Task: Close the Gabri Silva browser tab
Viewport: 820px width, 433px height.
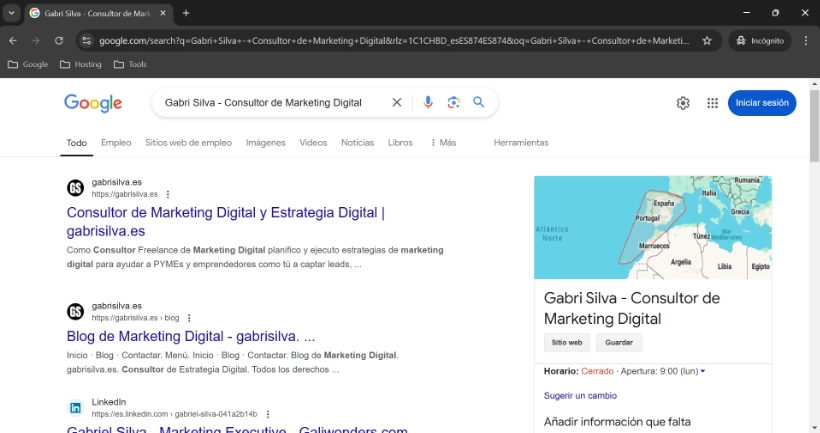Action: pos(163,13)
